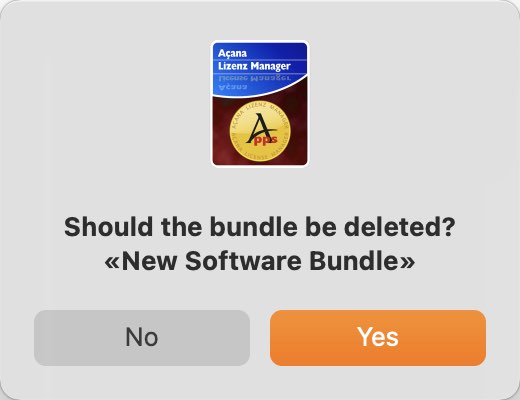Cancel deletion with the gray No button
Screen dimensions: 520x400
142,338
